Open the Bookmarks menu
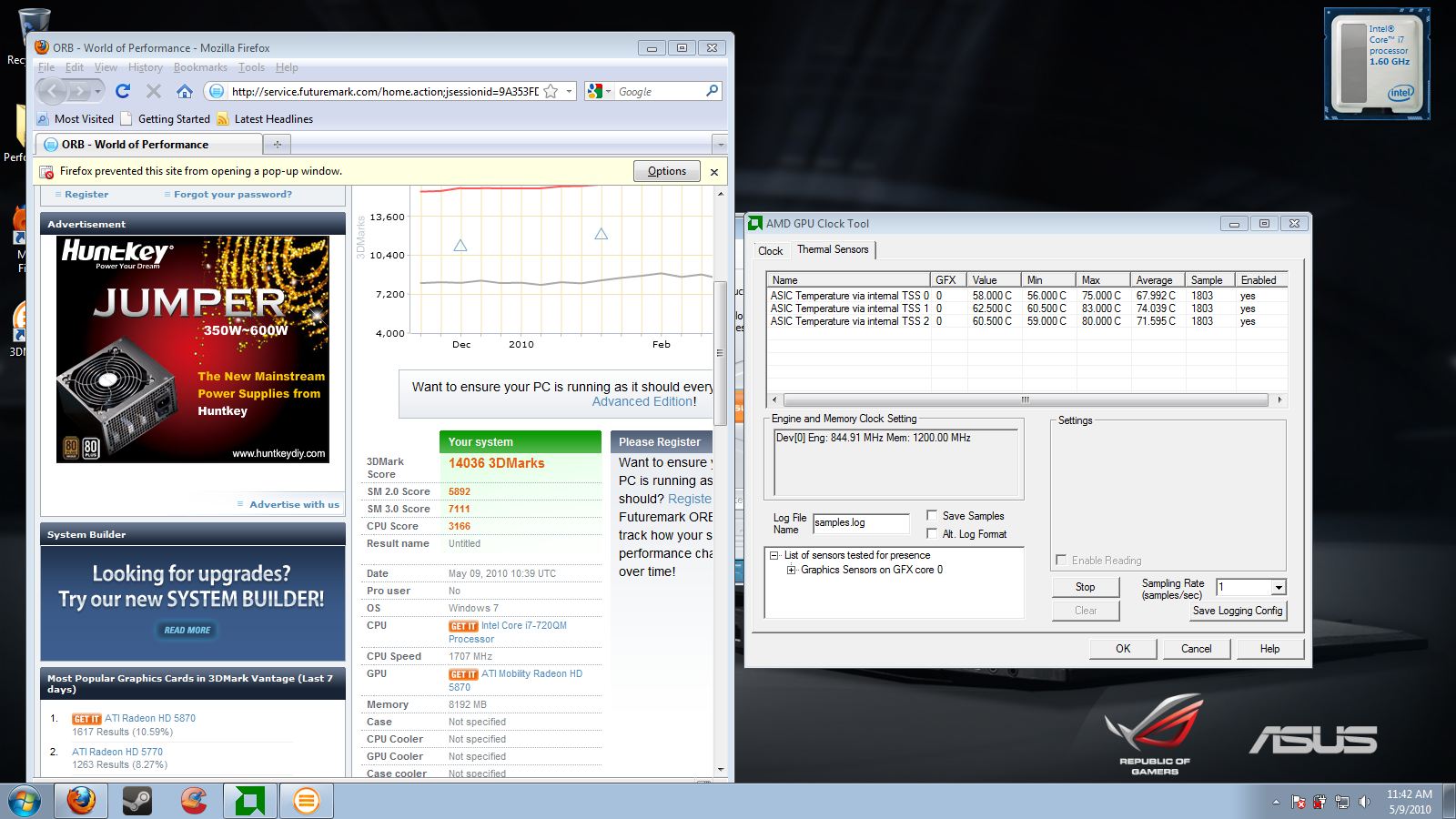Screen dimensions: 1456x819 [x=200, y=67]
